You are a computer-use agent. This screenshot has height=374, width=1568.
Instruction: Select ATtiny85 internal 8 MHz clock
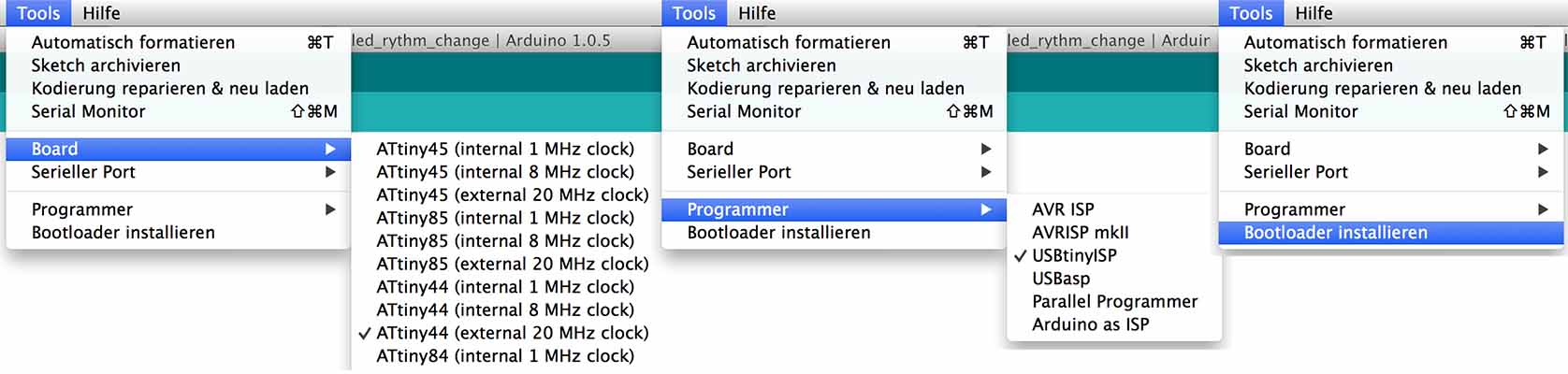pos(504,240)
